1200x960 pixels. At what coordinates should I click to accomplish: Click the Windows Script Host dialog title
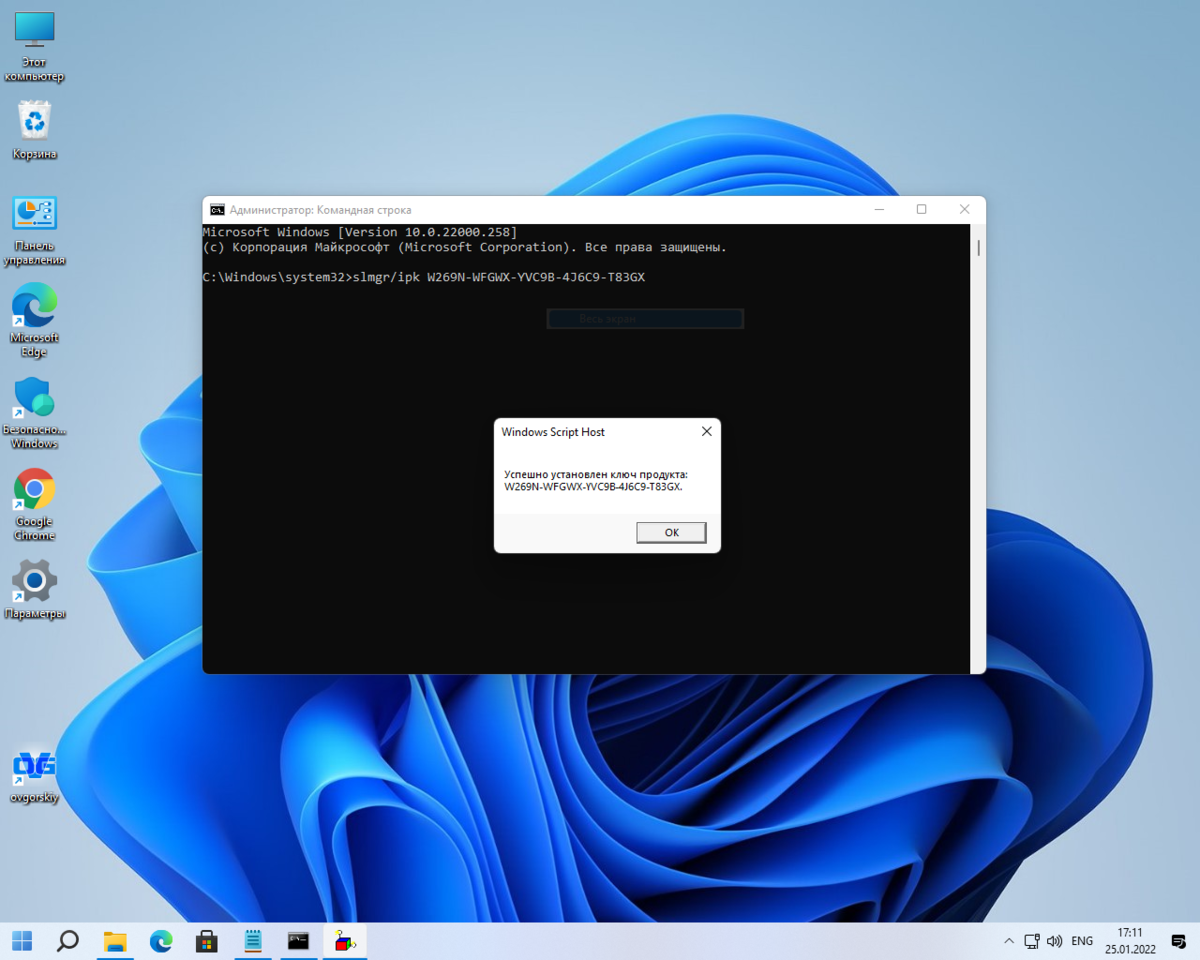(553, 432)
